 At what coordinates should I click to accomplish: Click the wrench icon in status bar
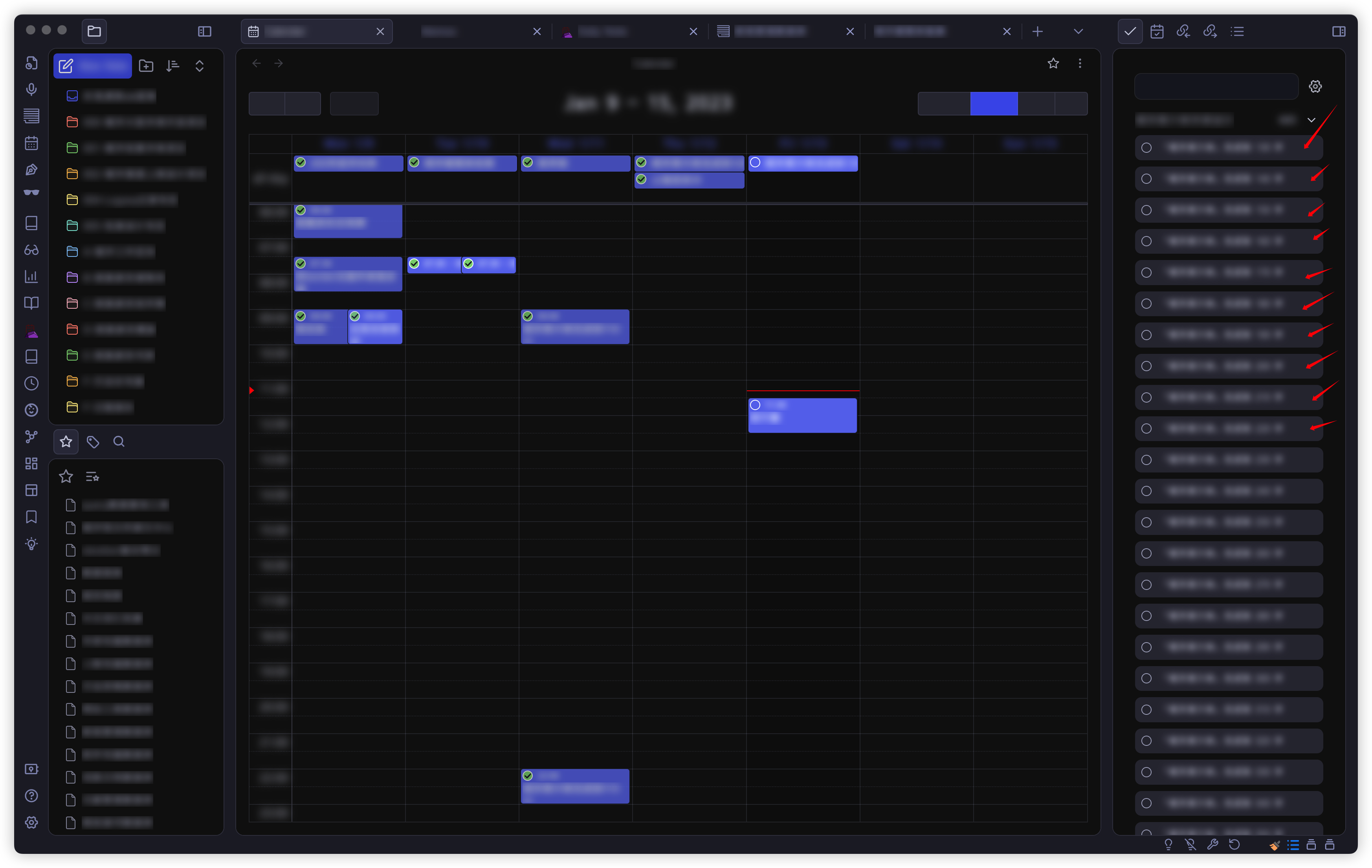(1212, 844)
